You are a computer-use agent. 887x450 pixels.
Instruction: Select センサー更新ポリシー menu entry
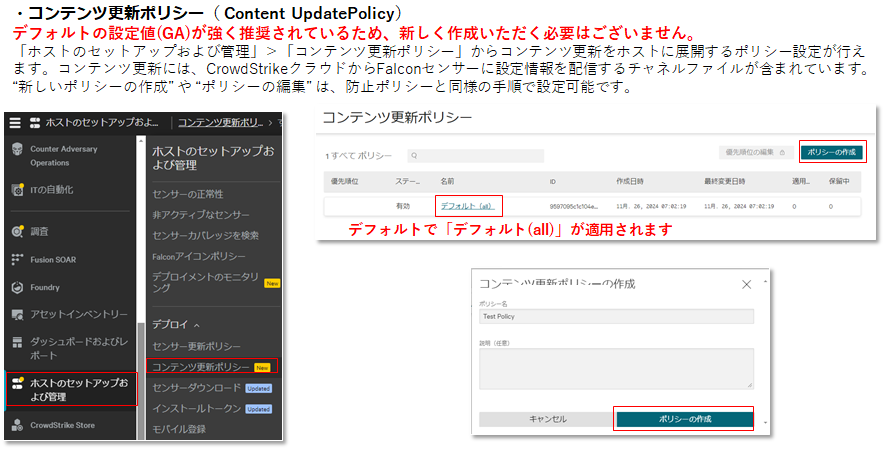[x=196, y=346]
